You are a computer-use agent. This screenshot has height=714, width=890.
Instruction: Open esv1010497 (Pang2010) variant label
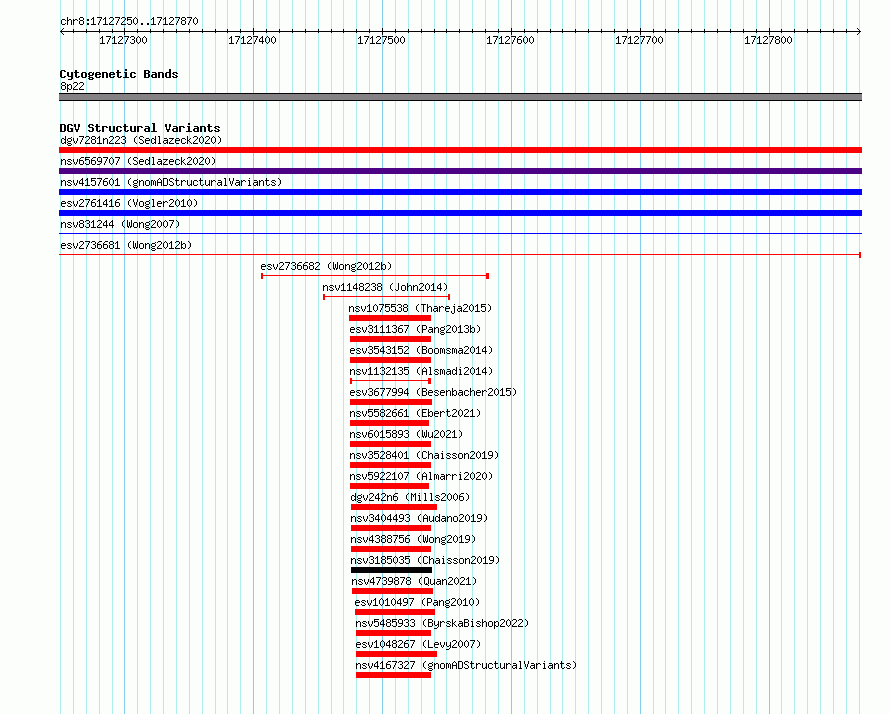(x=417, y=602)
